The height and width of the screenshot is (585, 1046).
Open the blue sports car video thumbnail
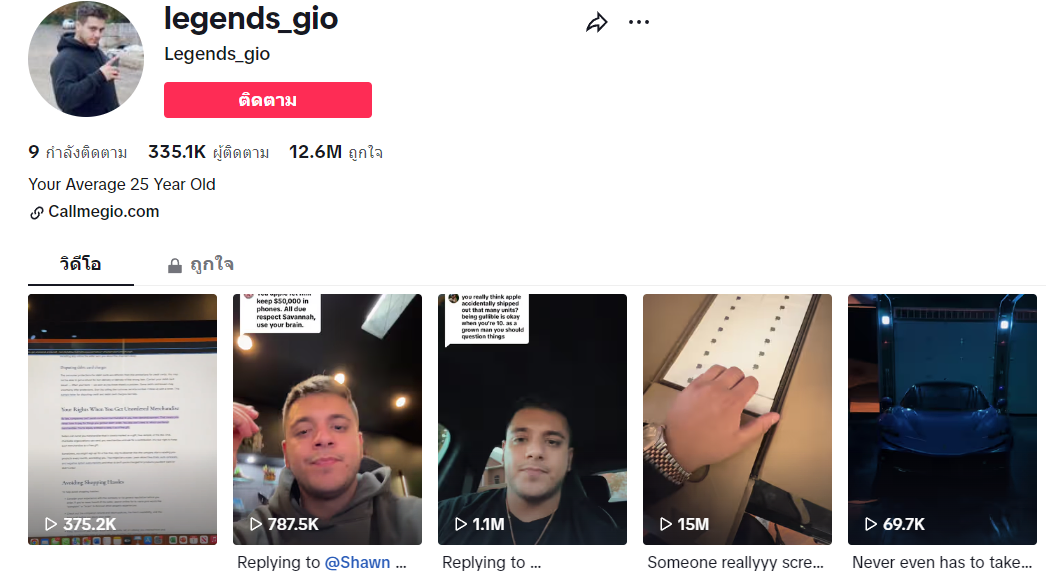942,419
